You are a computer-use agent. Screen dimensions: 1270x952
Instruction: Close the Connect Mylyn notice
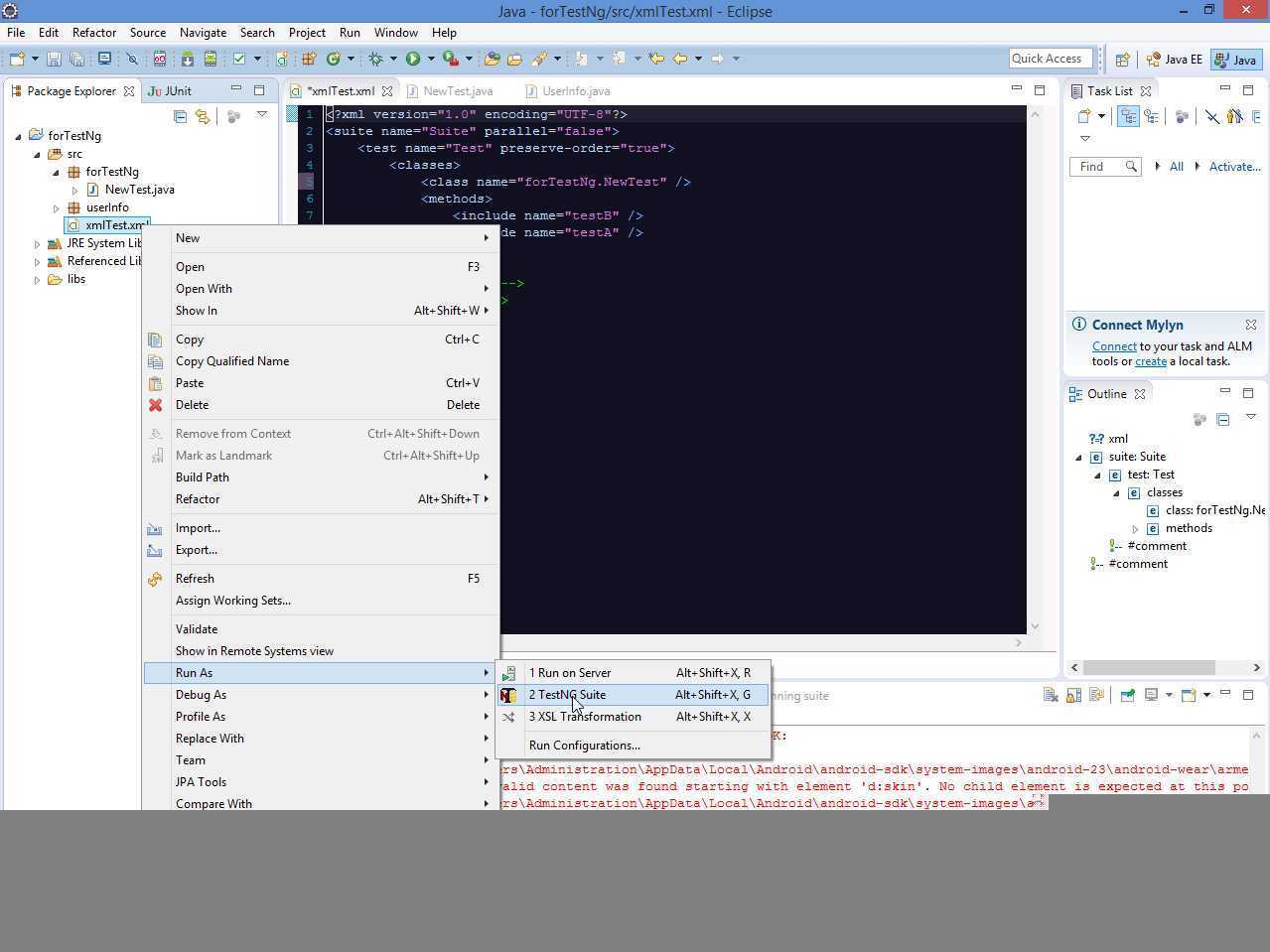click(x=1251, y=325)
